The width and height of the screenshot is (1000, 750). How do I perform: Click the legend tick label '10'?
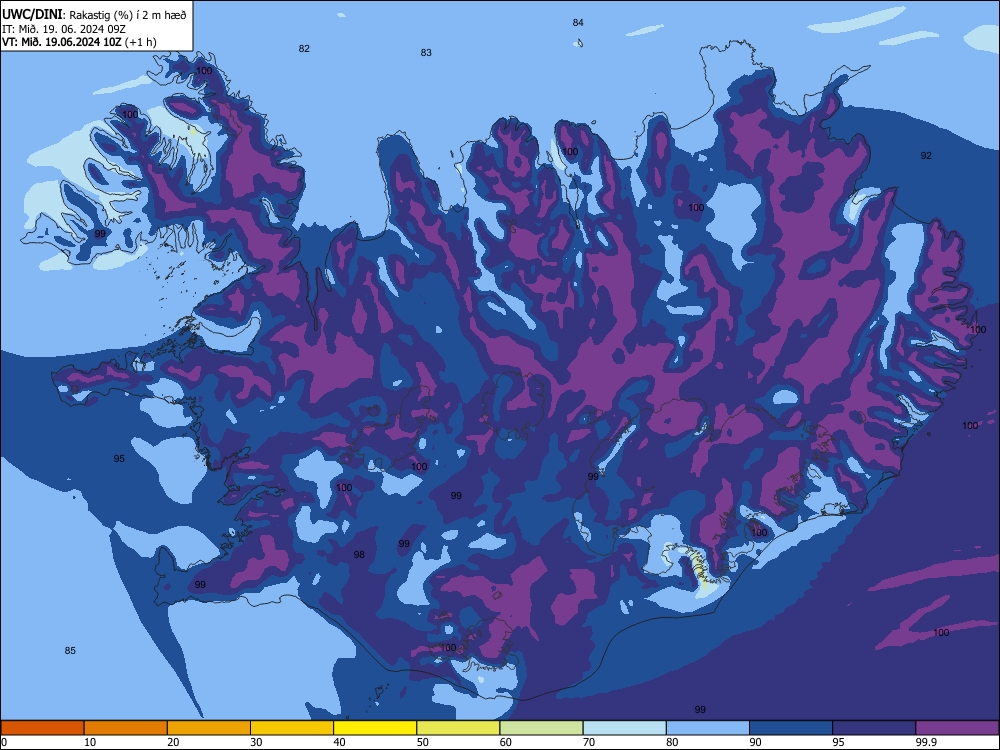(90, 742)
